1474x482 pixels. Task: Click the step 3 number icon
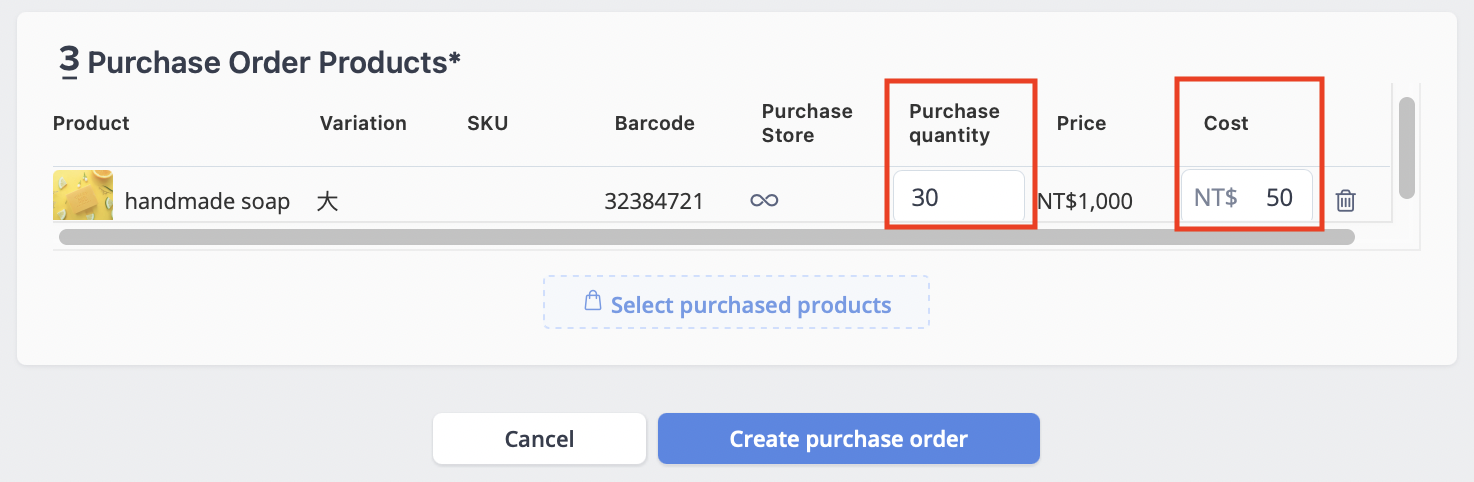pyautogui.click(x=69, y=62)
